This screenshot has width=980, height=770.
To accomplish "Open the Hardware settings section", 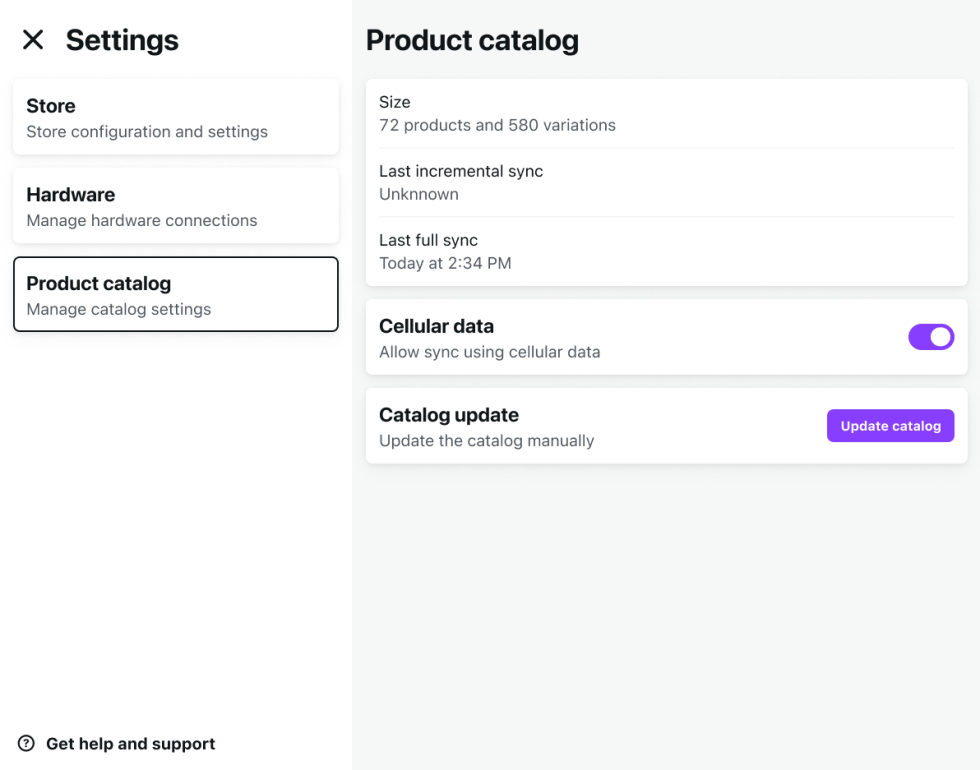I will [176, 206].
